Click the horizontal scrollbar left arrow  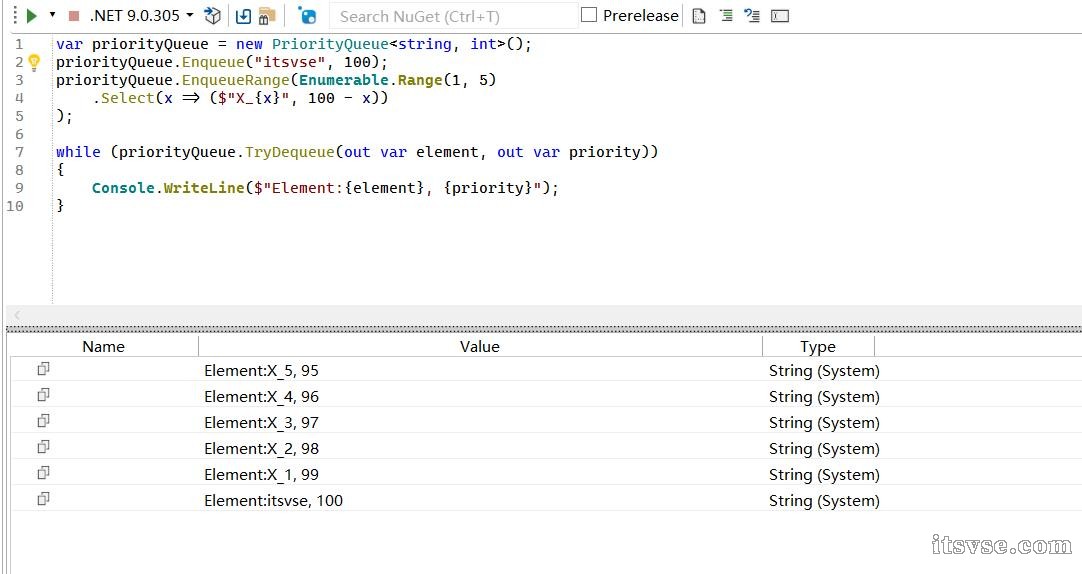tap(16, 315)
